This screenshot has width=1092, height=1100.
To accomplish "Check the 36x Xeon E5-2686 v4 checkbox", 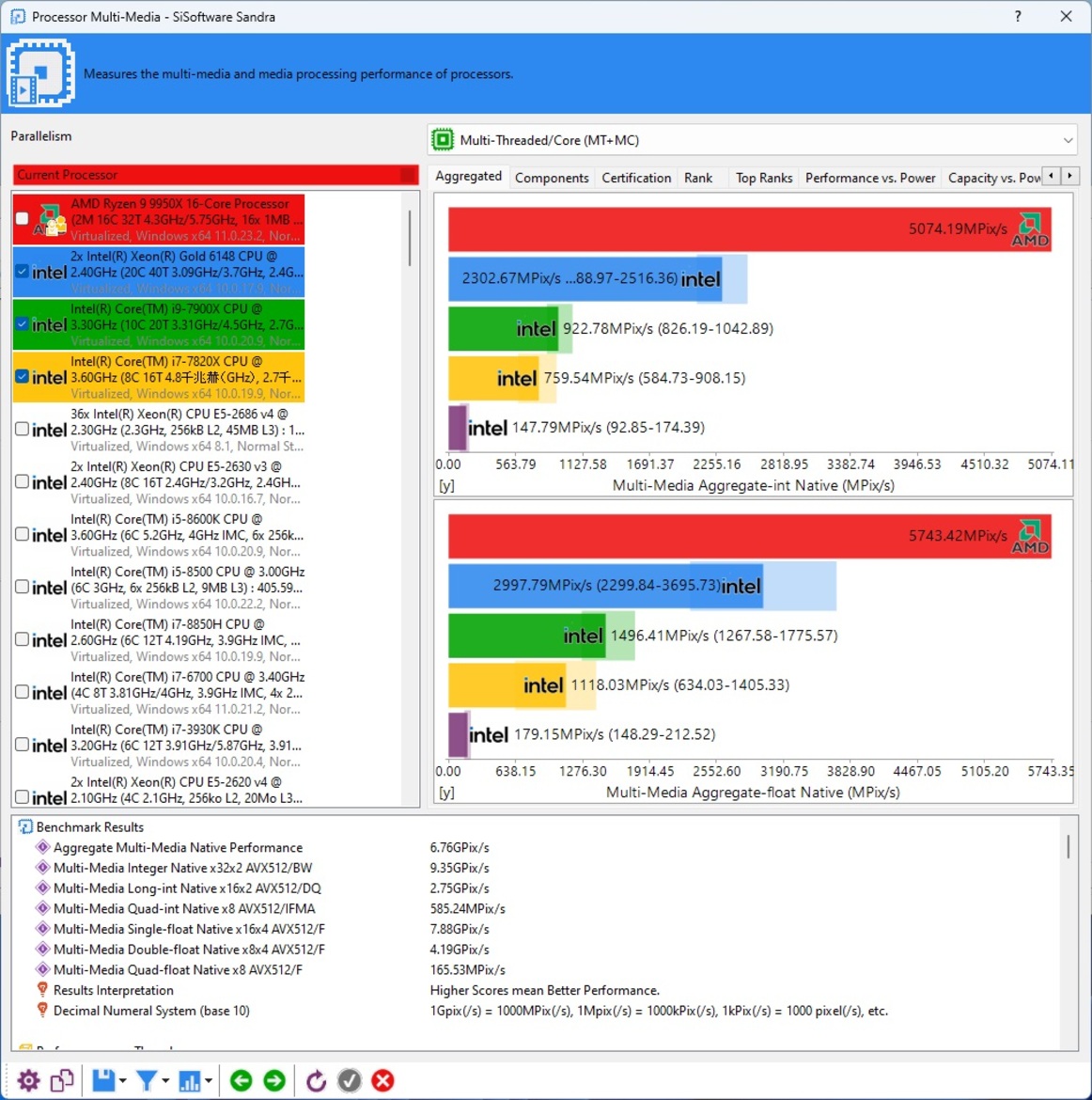I will tap(22, 429).
